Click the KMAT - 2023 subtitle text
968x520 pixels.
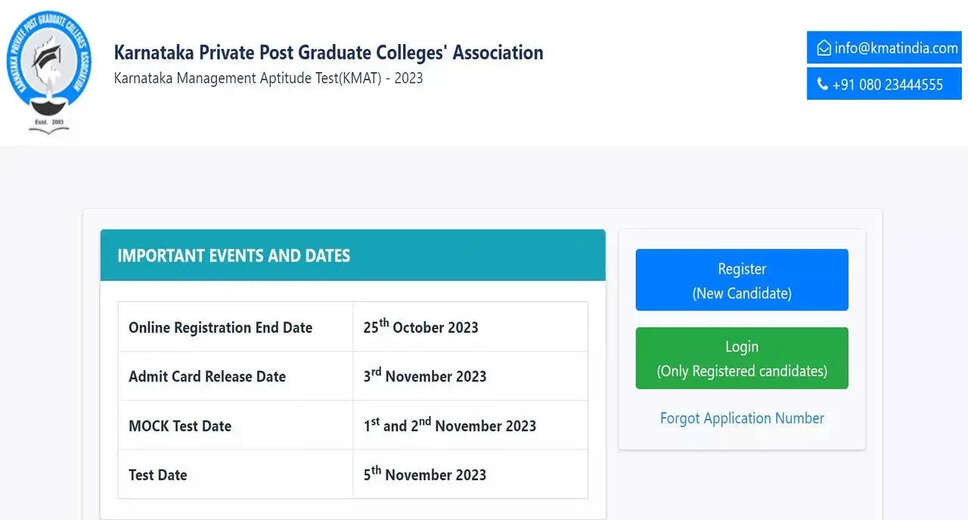coord(268,78)
